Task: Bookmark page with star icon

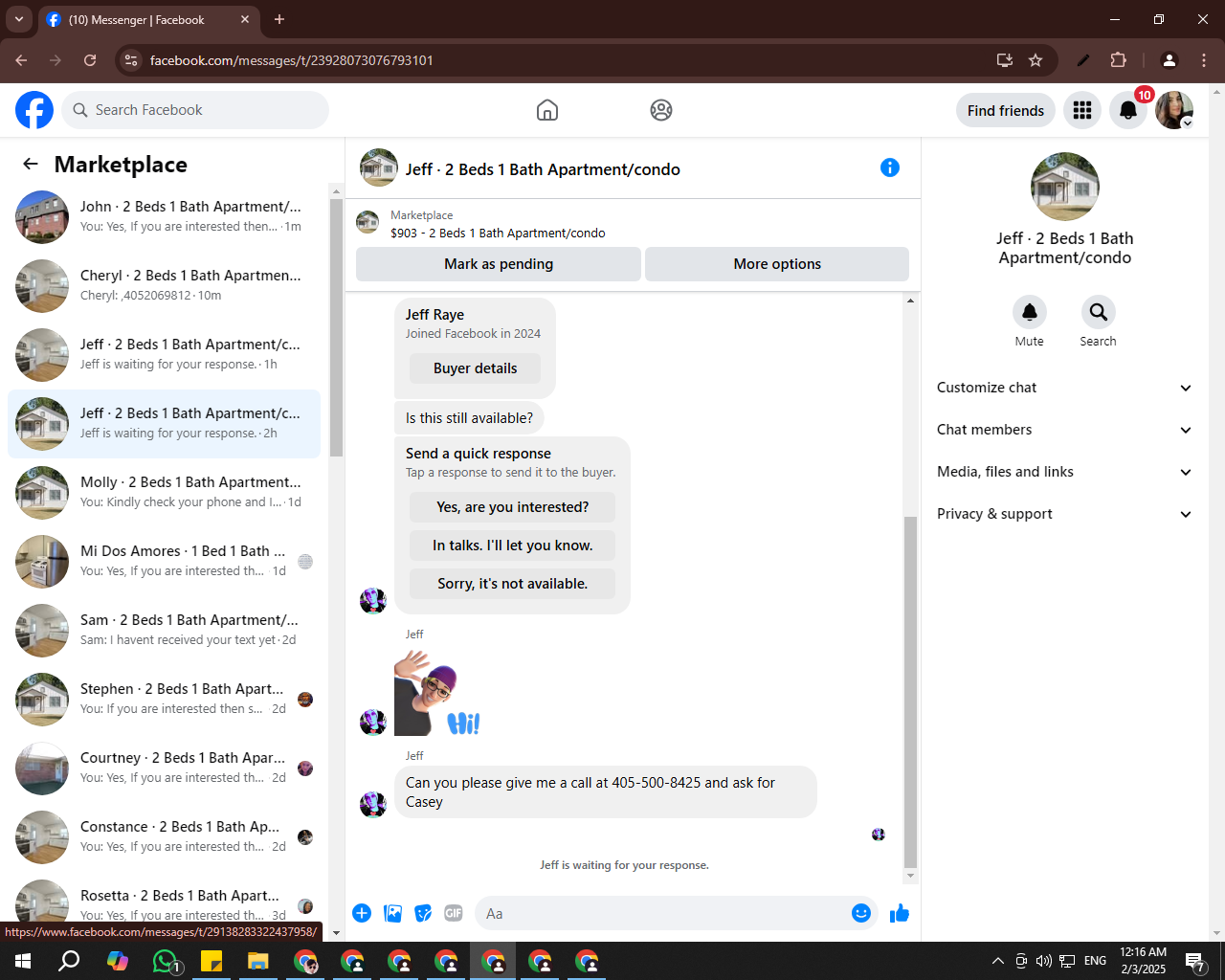Action: tap(1036, 60)
